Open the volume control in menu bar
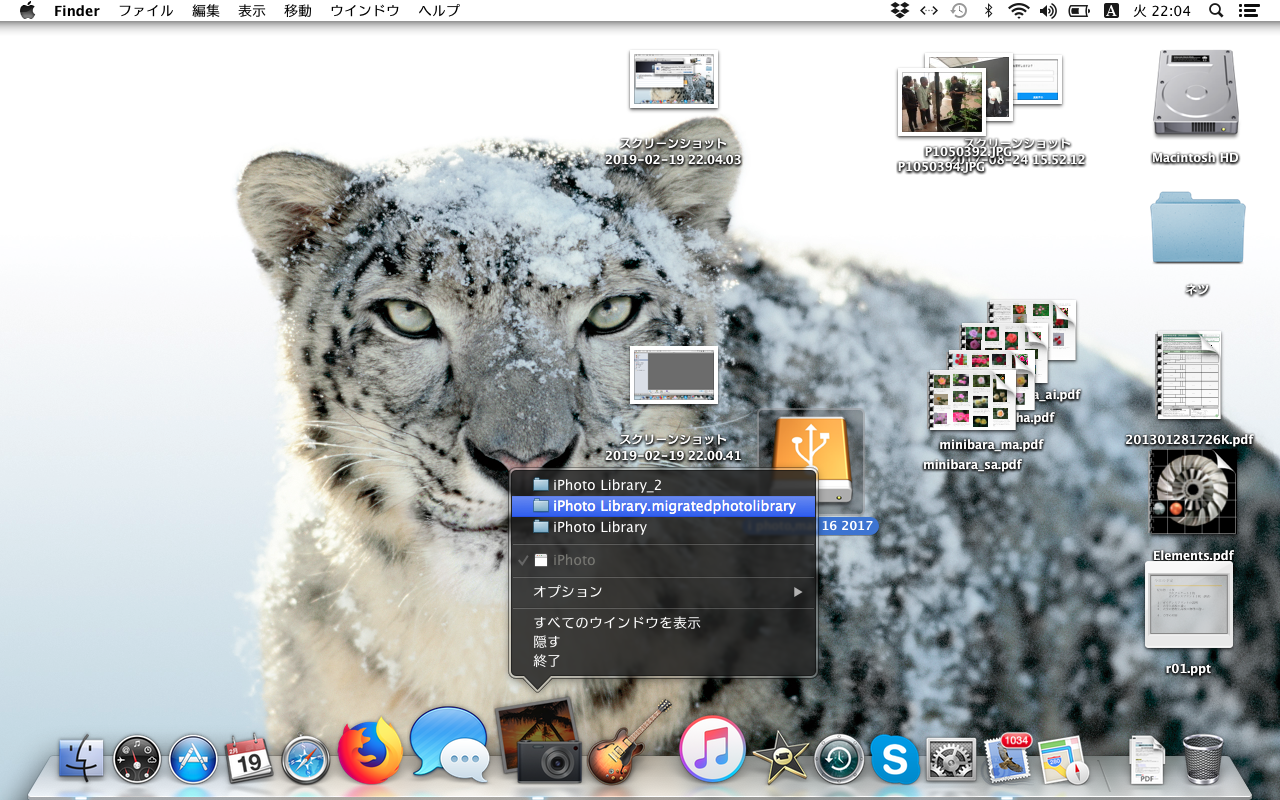The height and width of the screenshot is (800, 1280). click(x=1048, y=11)
